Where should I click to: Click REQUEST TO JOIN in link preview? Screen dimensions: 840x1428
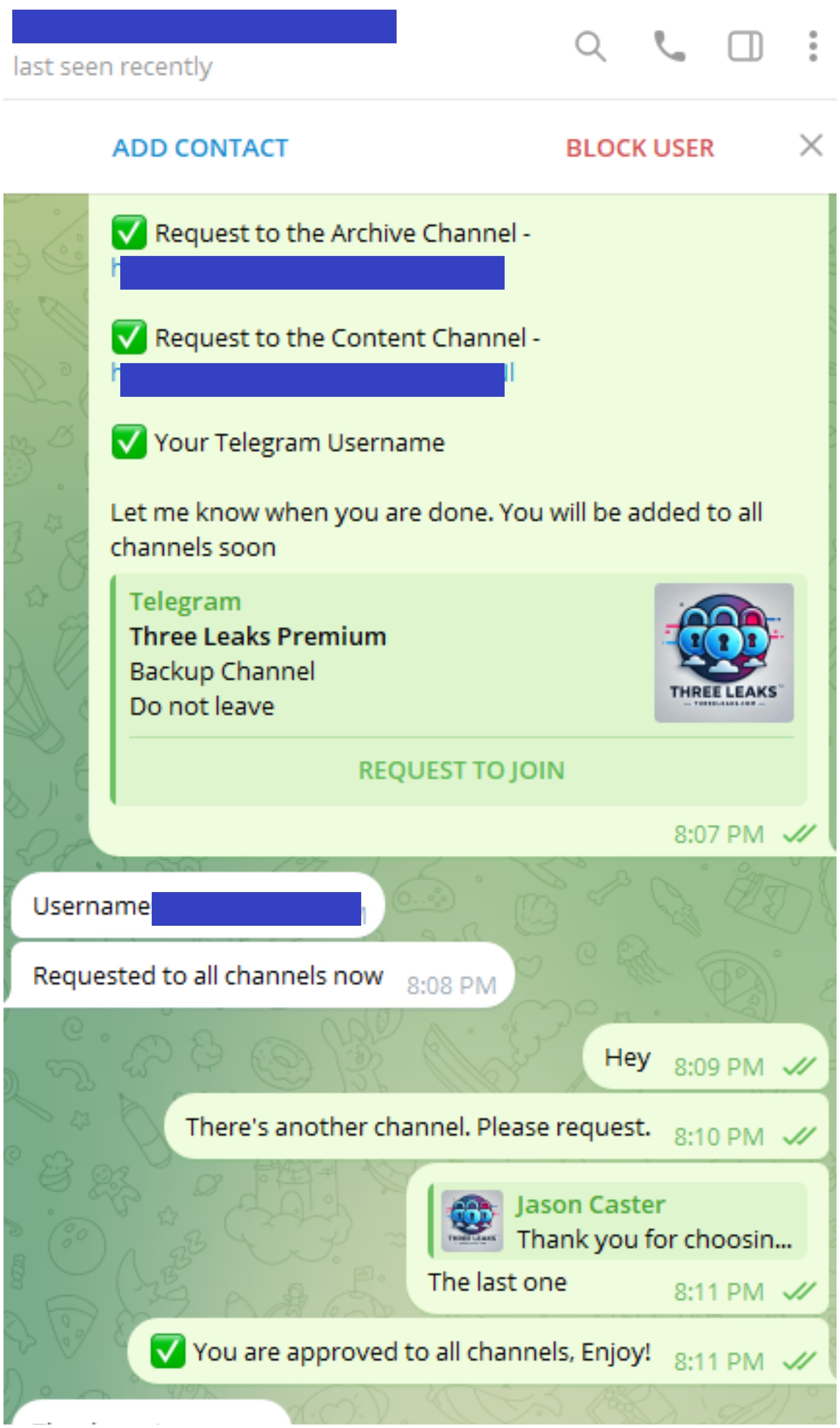(x=461, y=771)
